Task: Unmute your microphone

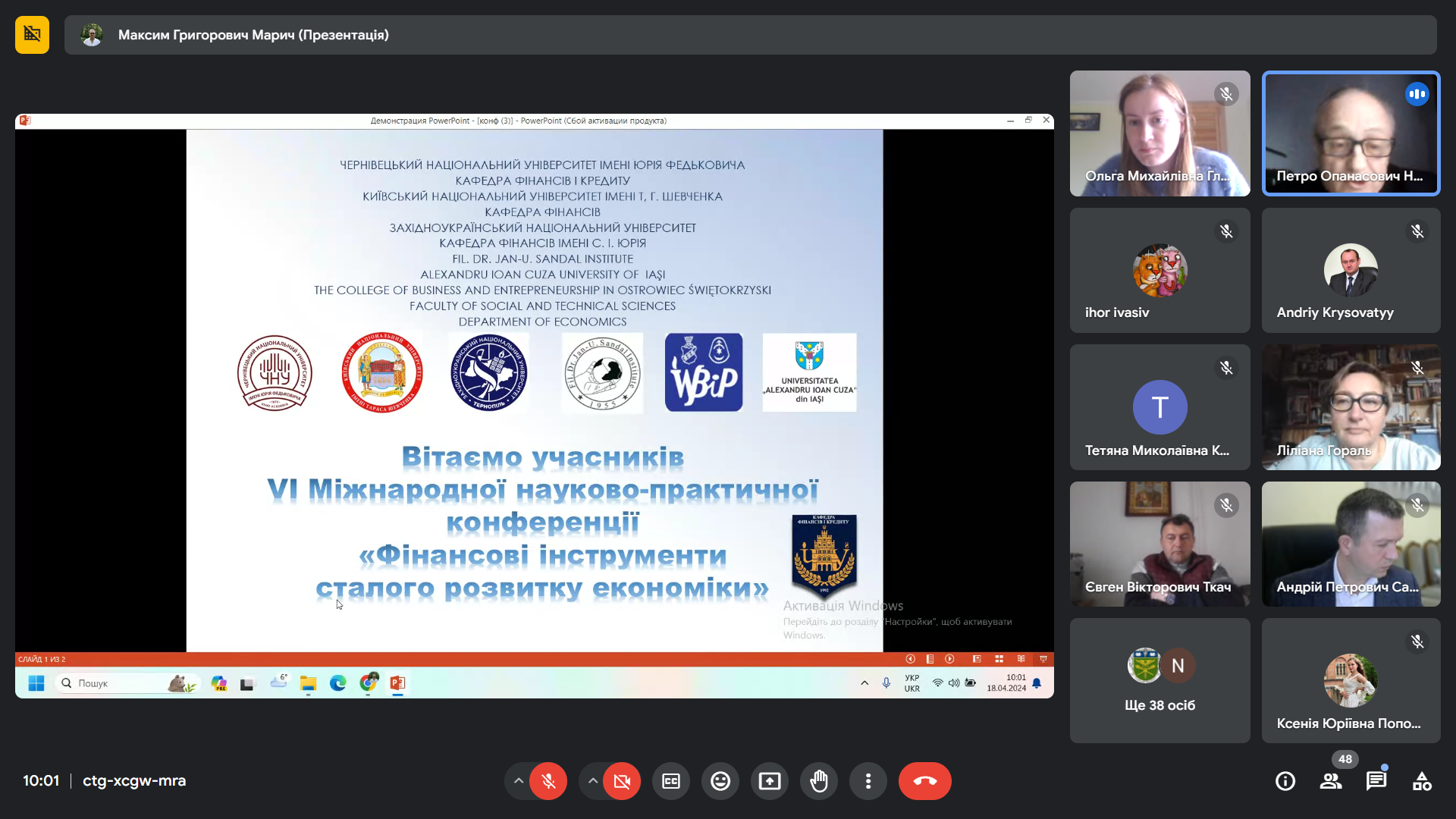Action: click(x=548, y=780)
